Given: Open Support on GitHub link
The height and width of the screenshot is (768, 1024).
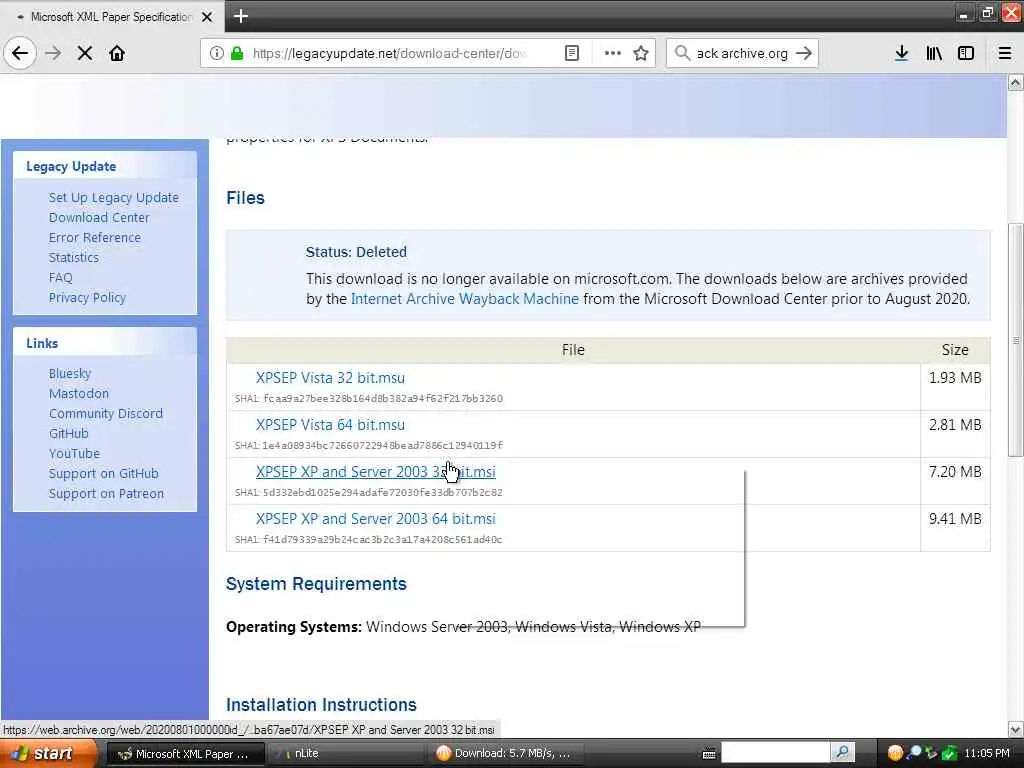Looking at the screenshot, I should [103, 473].
